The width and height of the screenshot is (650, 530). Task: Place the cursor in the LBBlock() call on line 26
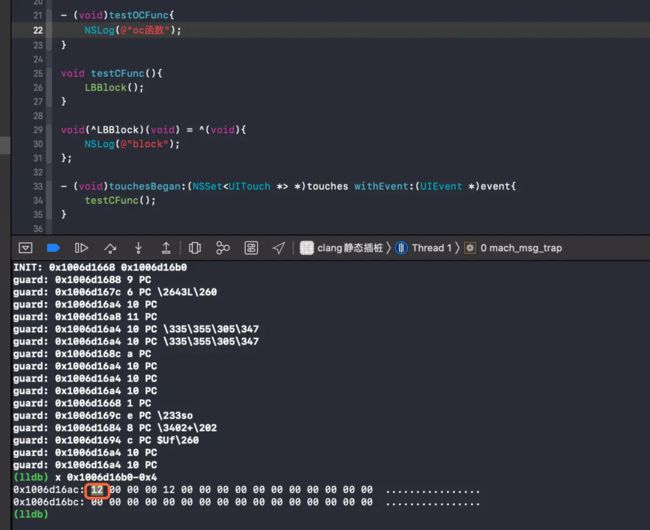pos(114,87)
